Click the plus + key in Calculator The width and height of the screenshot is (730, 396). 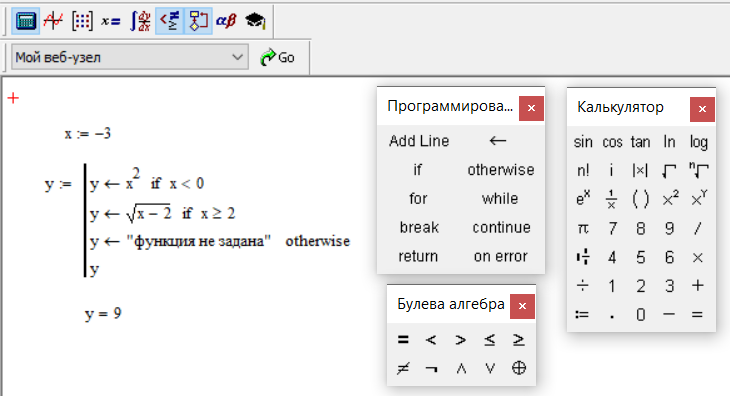(697, 286)
